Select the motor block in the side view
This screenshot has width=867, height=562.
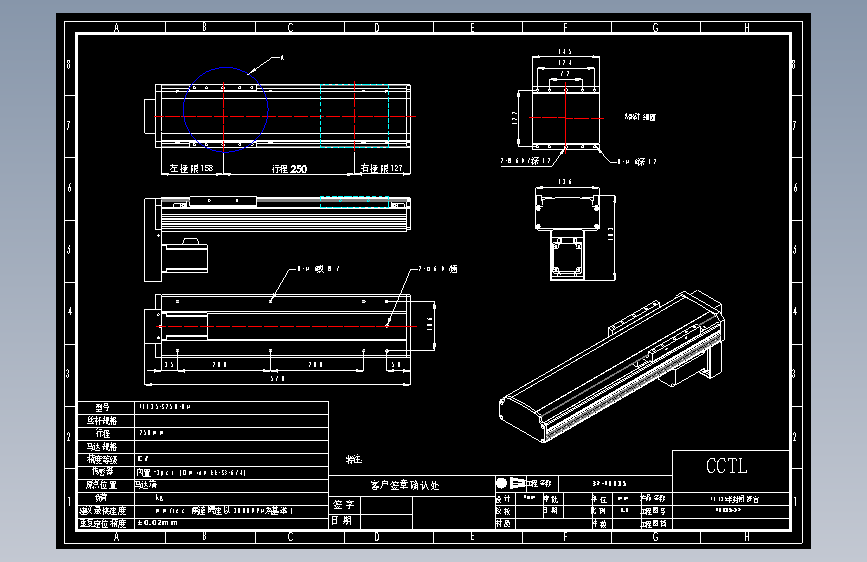pos(185,257)
